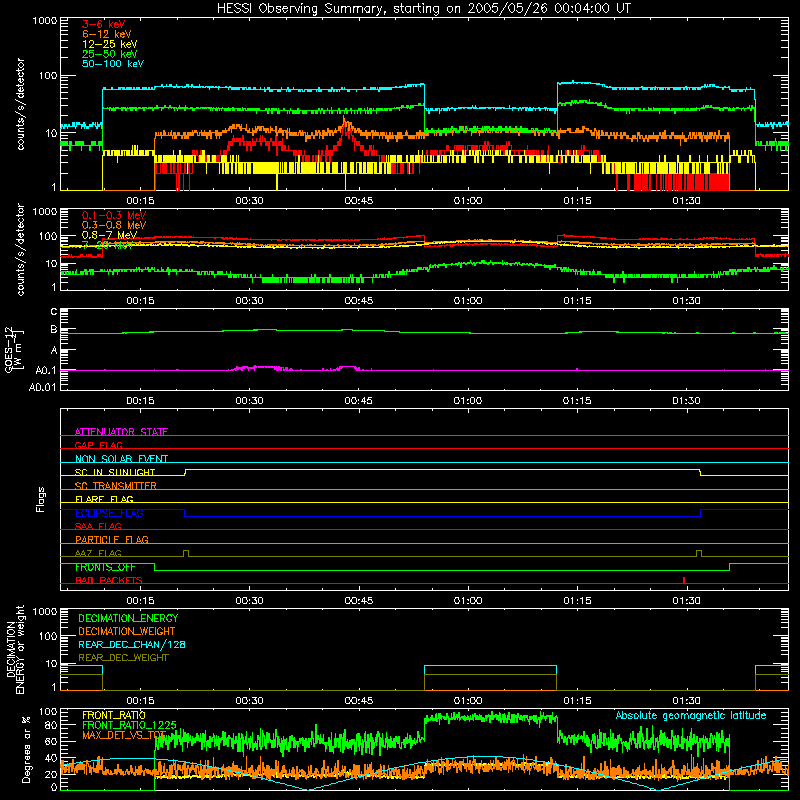Image resolution: width=800 pixels, height=800 pixels.
Task: Select the SC_TRANSMITTER flag label
Action: [x=116, y=486]
